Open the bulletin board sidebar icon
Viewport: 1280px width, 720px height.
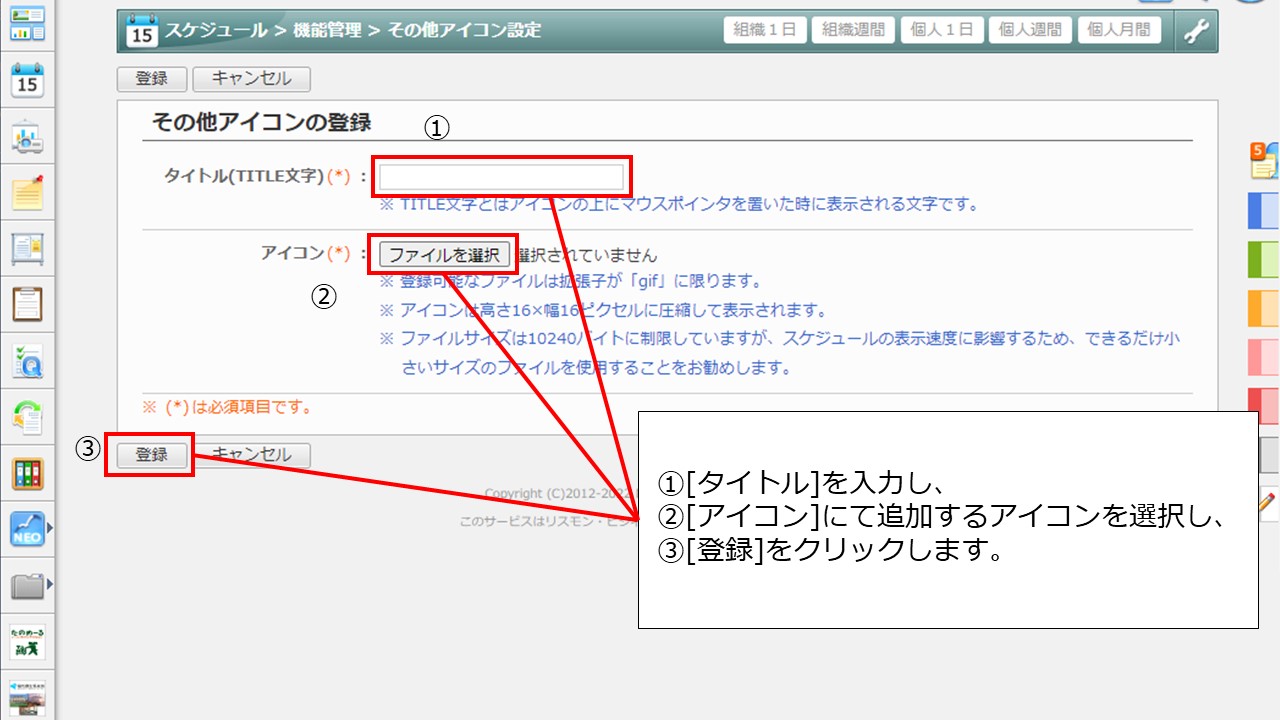click(28, 247)
